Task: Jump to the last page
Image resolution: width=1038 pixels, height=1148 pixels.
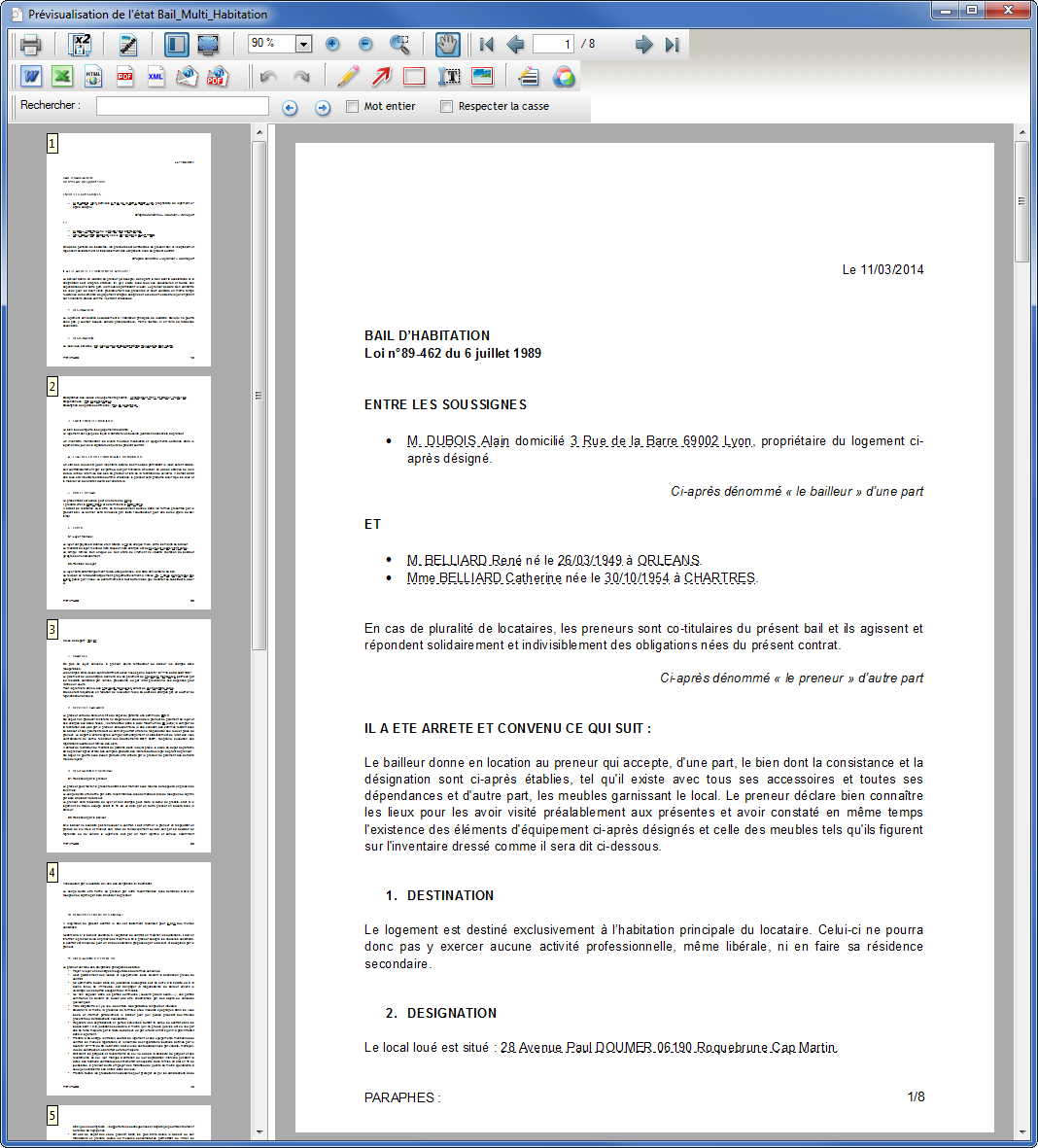Action: point(672,45)
